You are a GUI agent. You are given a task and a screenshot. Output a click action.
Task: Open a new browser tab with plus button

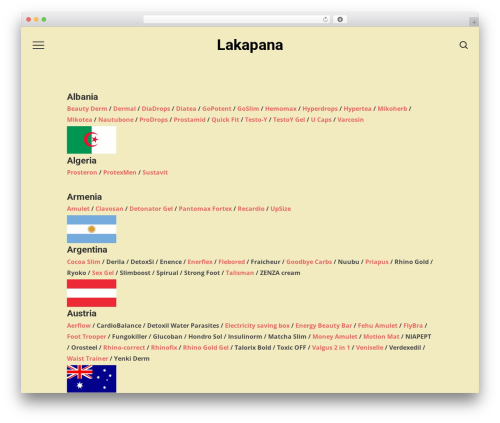474,22
